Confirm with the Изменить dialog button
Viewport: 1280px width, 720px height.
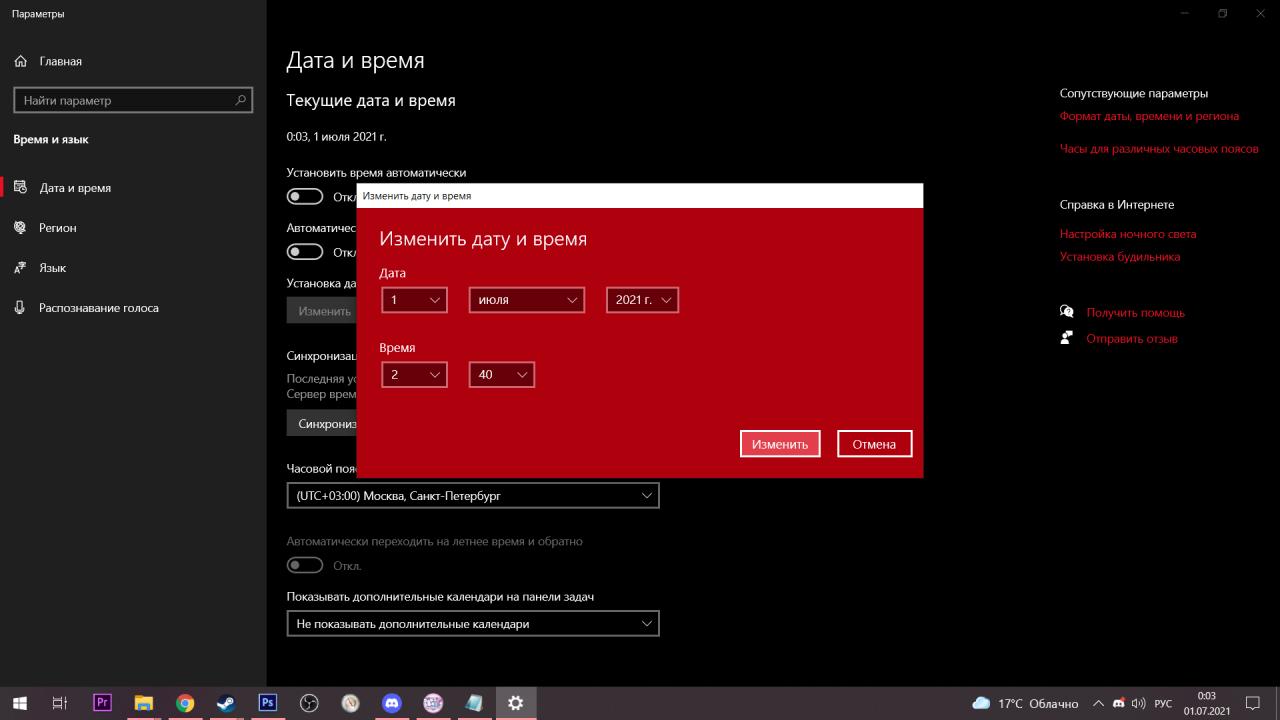(x=780, y=444)
